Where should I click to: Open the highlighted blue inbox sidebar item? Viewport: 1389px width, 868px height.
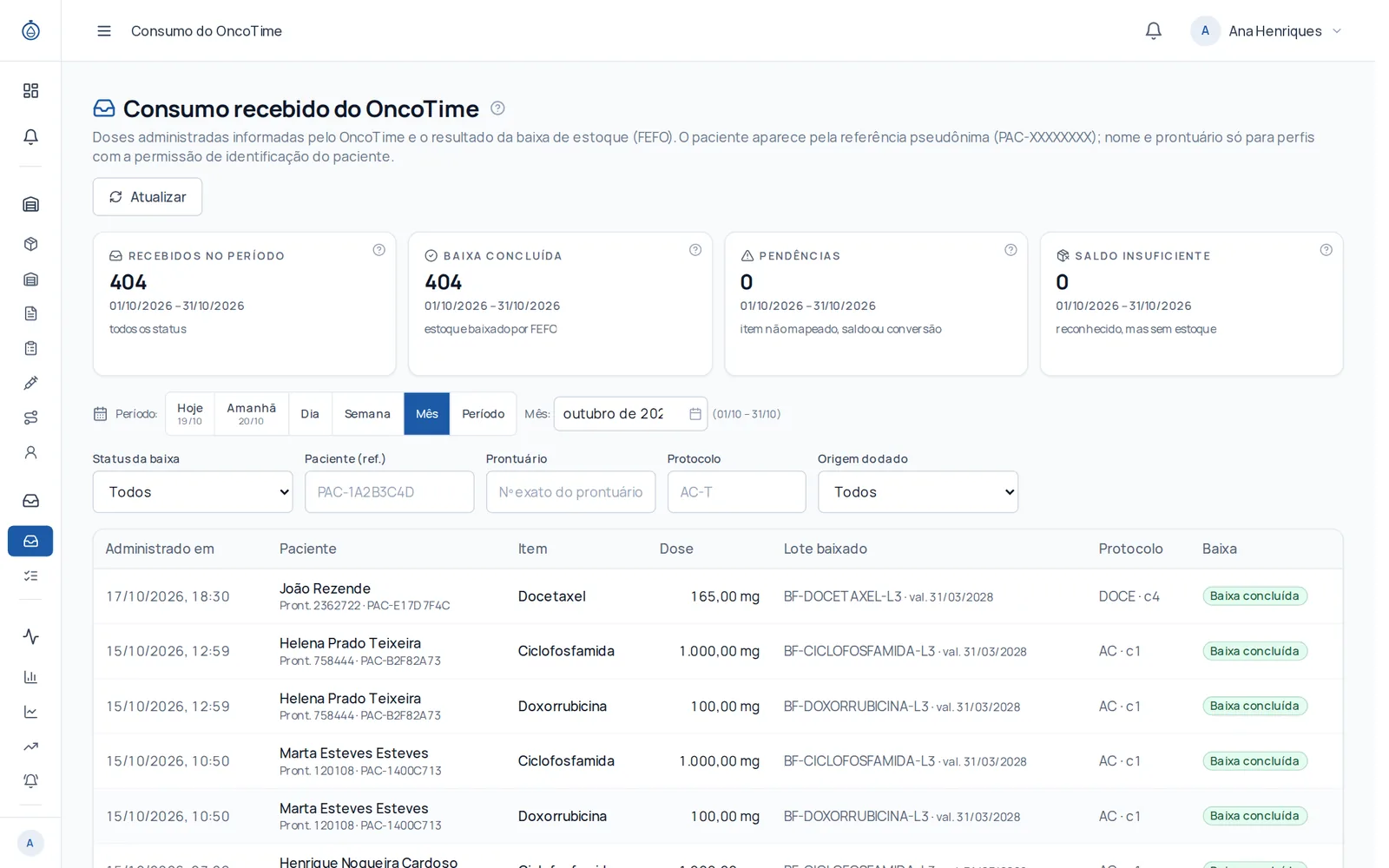coord(30,541)
